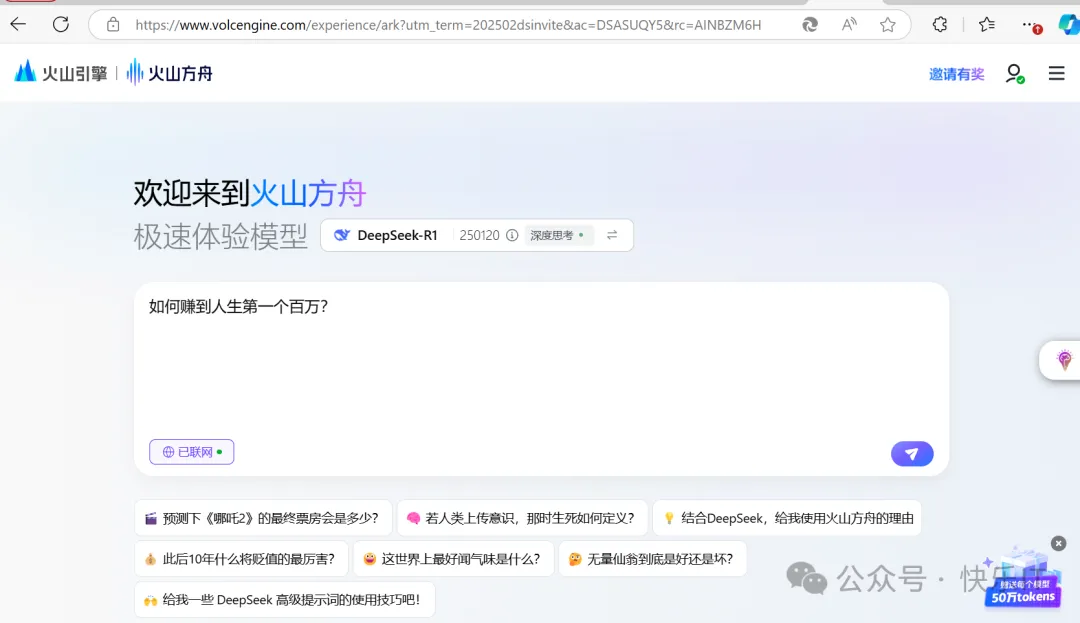Pick the 此后10年什么将贬值 suggestion
Image resolution: width=1080 pixels, height=623 pixels.
tap(241, 559)
